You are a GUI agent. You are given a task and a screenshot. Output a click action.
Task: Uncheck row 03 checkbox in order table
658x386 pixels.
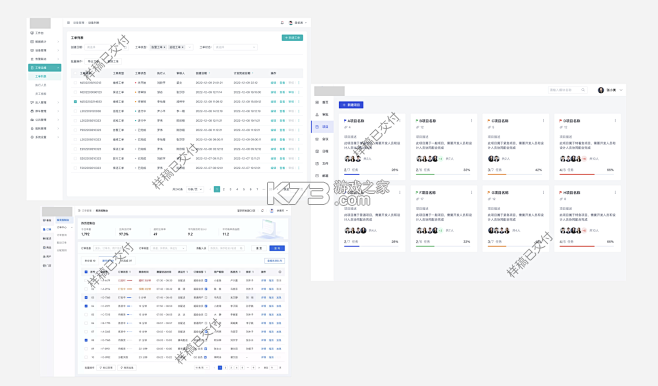86,297
